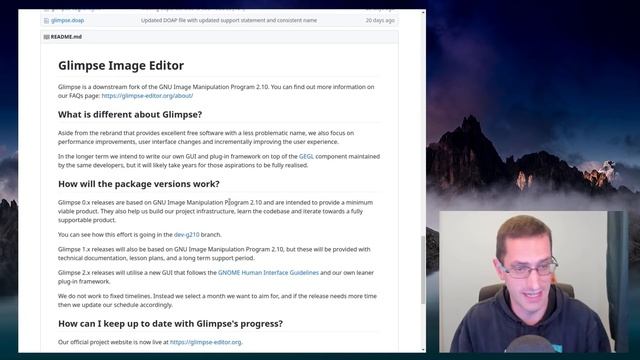
Task: Click the paragraph starting 'Glimpse 1.x releases'
Action: point(214,253)
